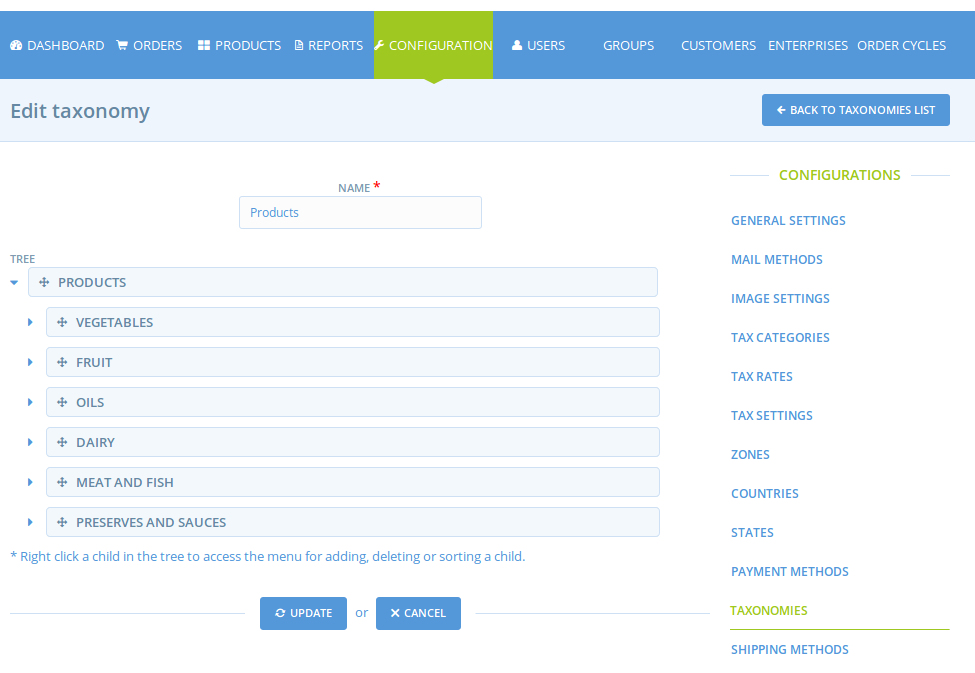975x673 pixels.
Task: Click the move handle icon beside OILS
Action: pyautogui.click(x=62, y=402)
